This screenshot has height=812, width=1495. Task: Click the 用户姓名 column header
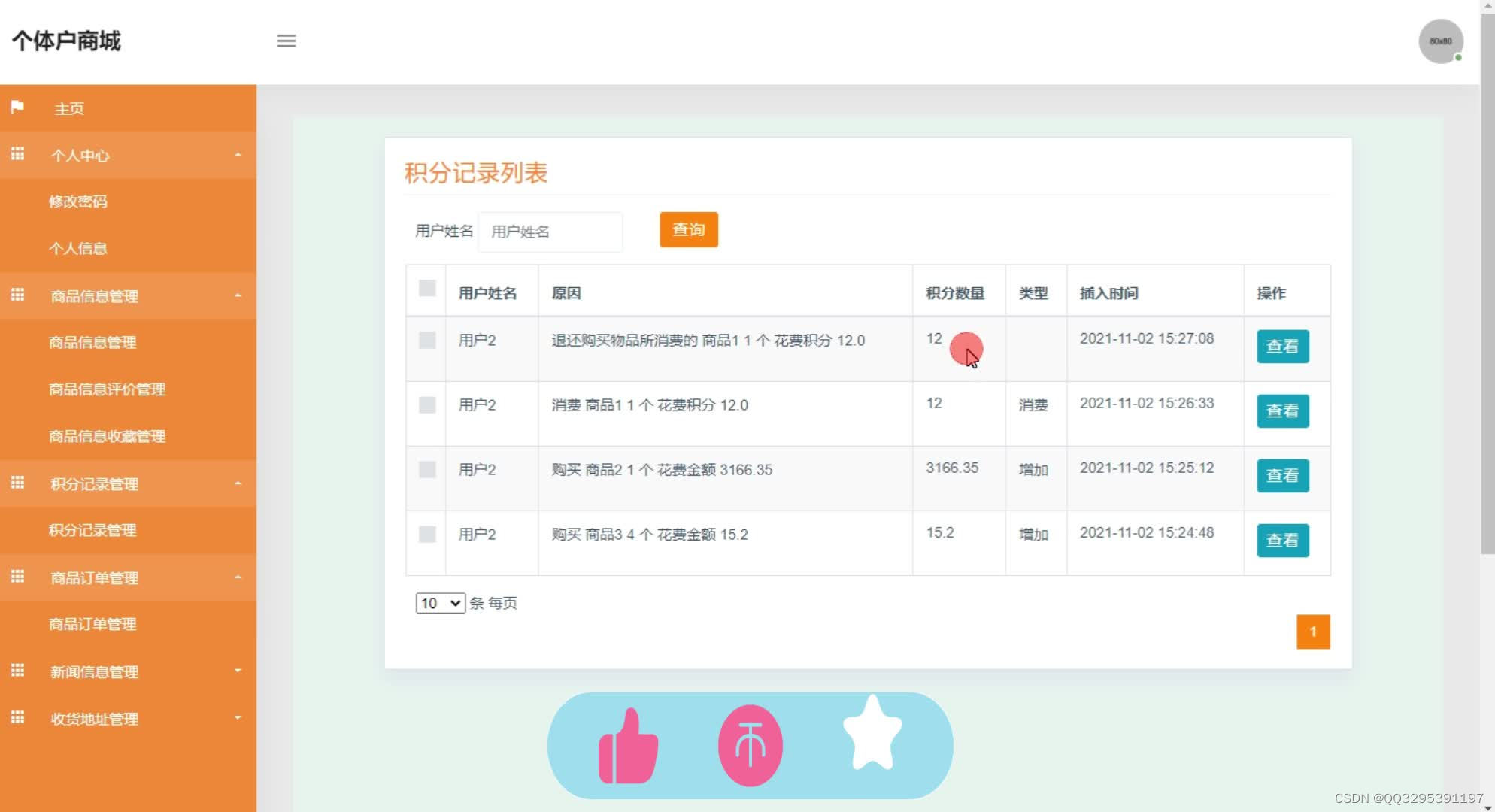[x=487, y=293]
